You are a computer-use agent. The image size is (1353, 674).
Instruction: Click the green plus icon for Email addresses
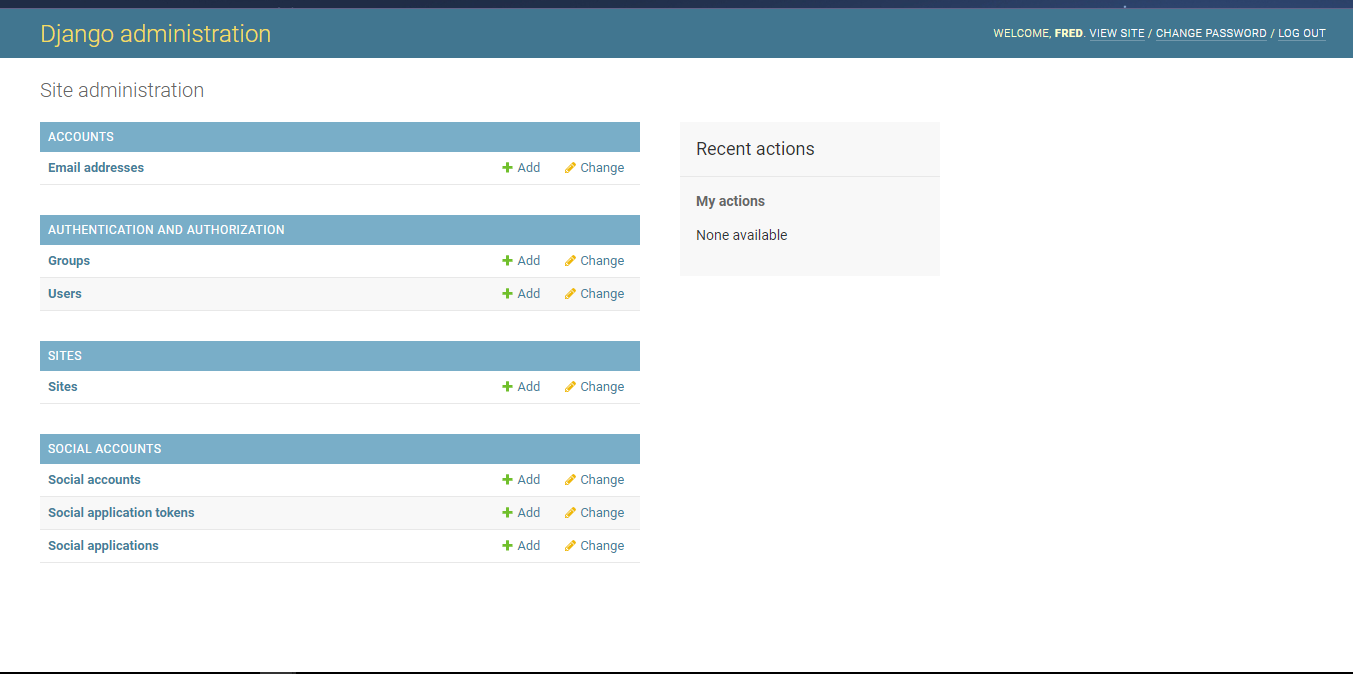pyautogui.click(x=507, y=168)
